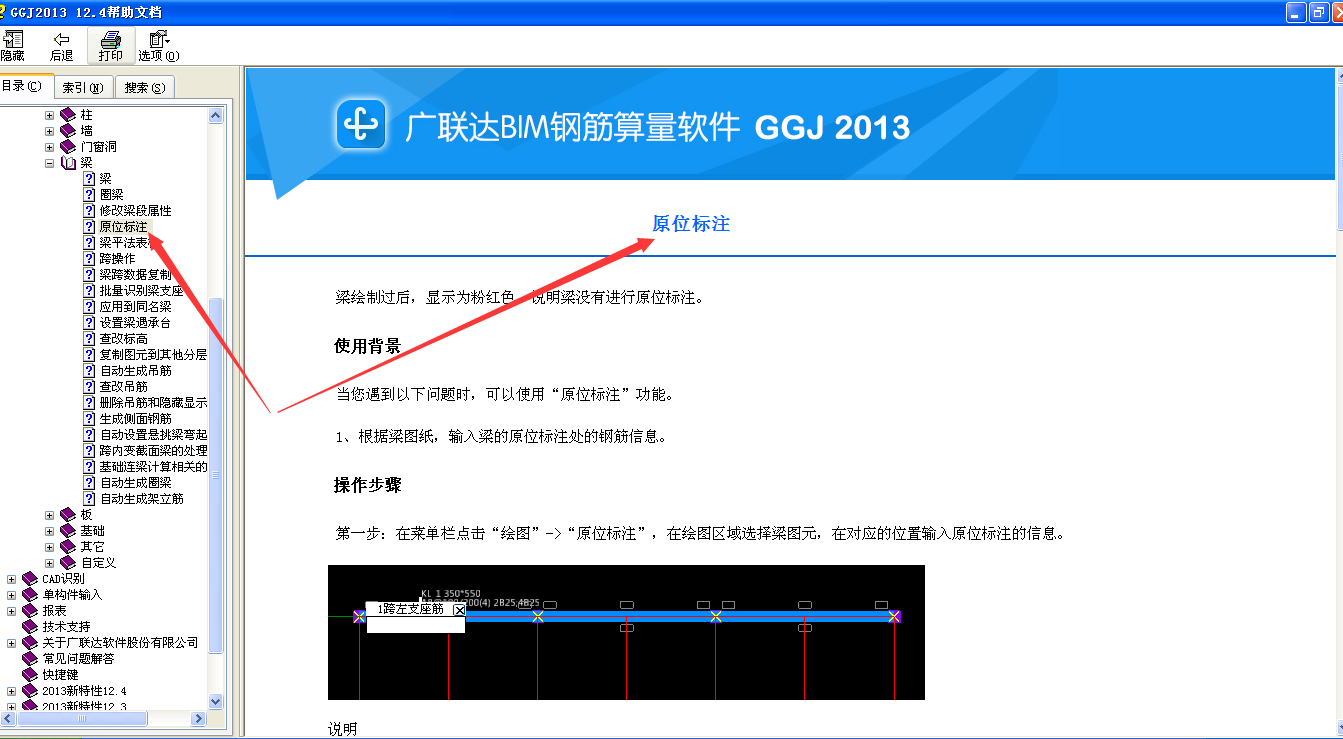Click the book icon beside 门窗洞
The width and height of the screenshot is (1343, 739).
click(68, 147)
